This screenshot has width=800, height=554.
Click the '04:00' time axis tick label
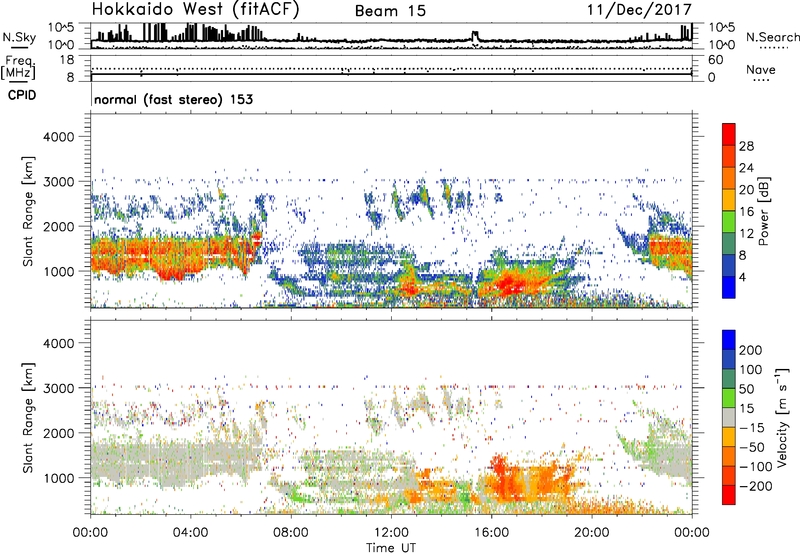(x=191, y=533)
